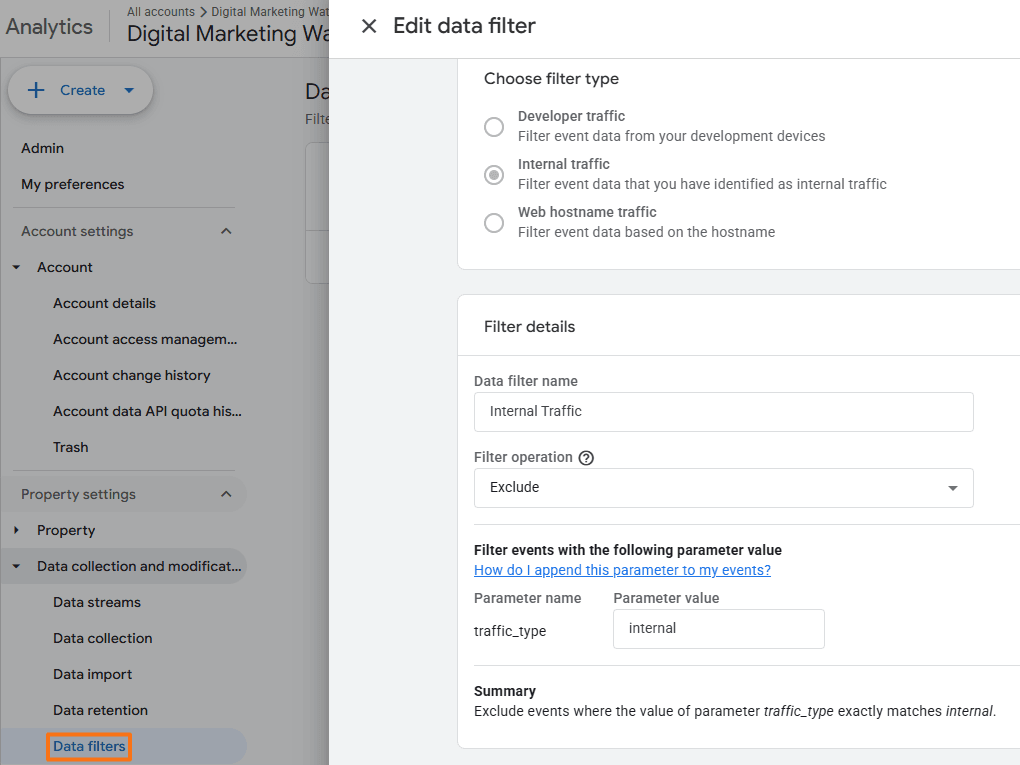Click the Summary heading
Screen dimensions: 1020x765
505,691
